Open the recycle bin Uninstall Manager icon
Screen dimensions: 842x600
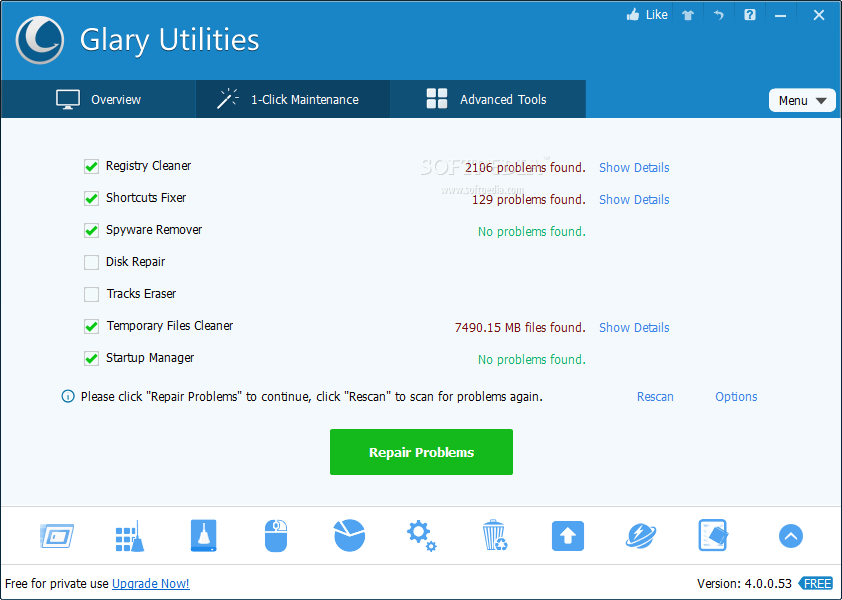(x=494, y=536)
